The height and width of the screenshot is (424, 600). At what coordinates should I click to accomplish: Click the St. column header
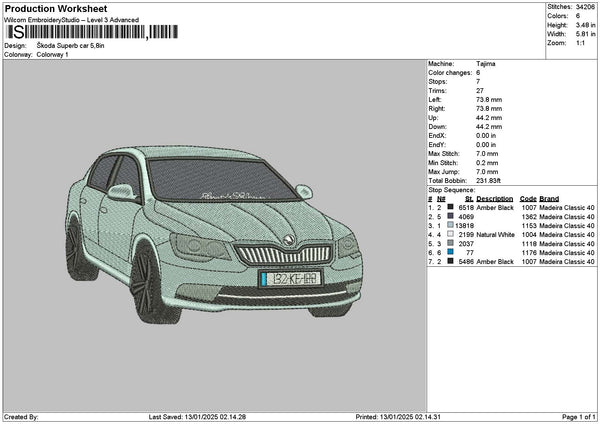pyautogui.click(x=468, y=198)
